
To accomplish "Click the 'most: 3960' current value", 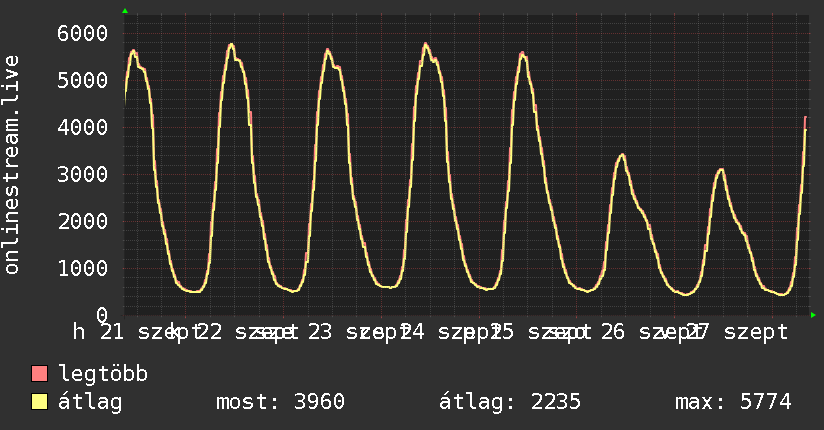I will [280, 402].
